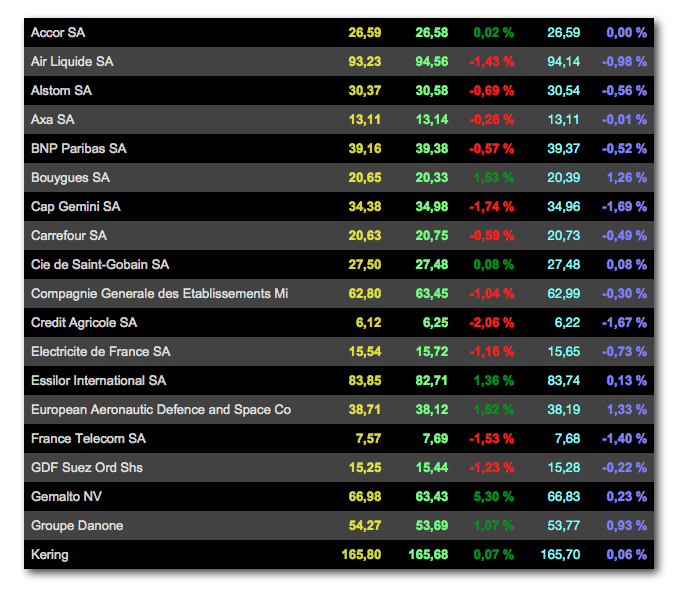Click Compagnie Generale des Etablissements Mi
Viewport: 688px width, 603px height.
tap(160, 293)
